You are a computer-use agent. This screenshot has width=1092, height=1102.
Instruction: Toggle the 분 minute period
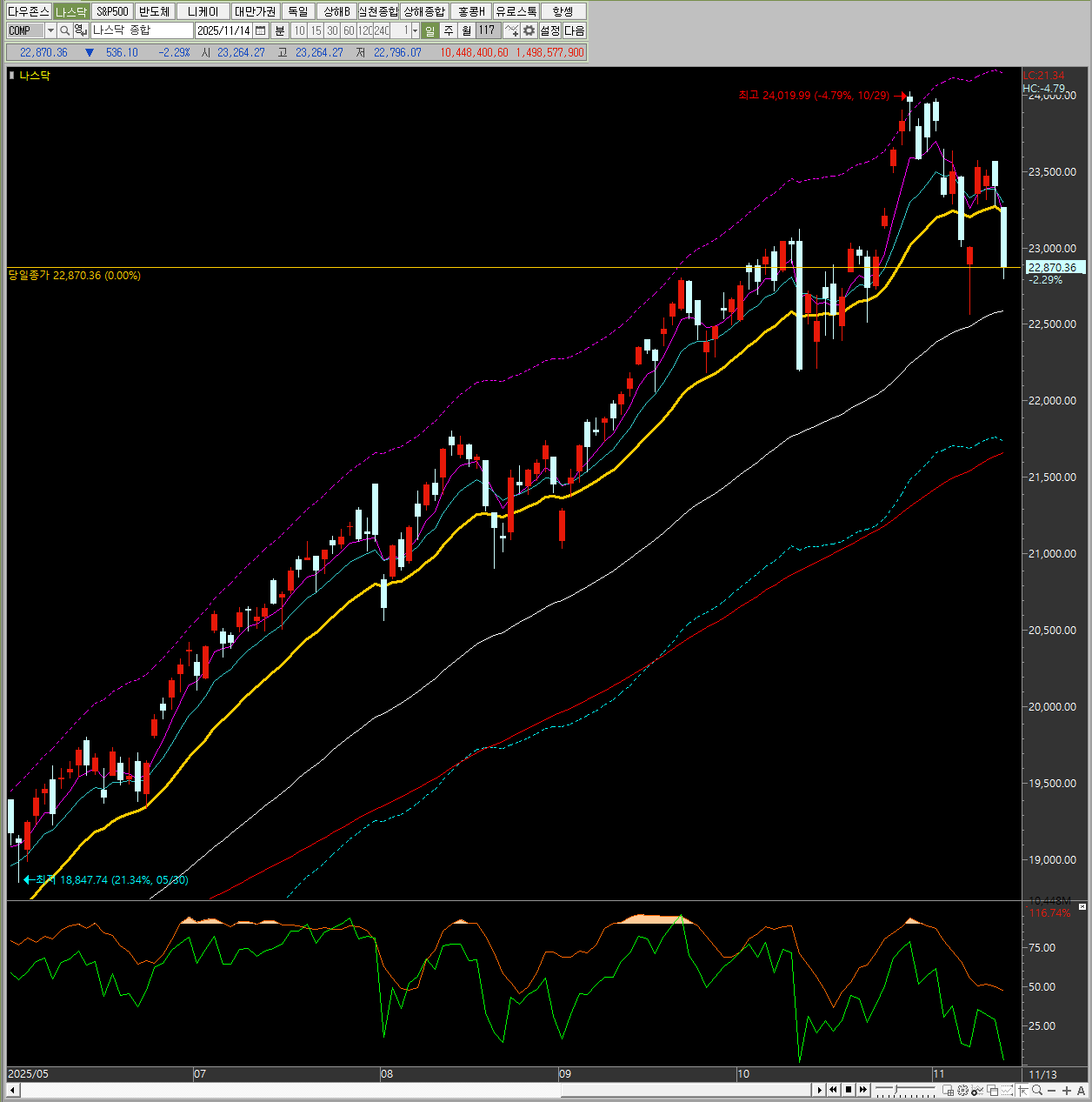(279, 30)
